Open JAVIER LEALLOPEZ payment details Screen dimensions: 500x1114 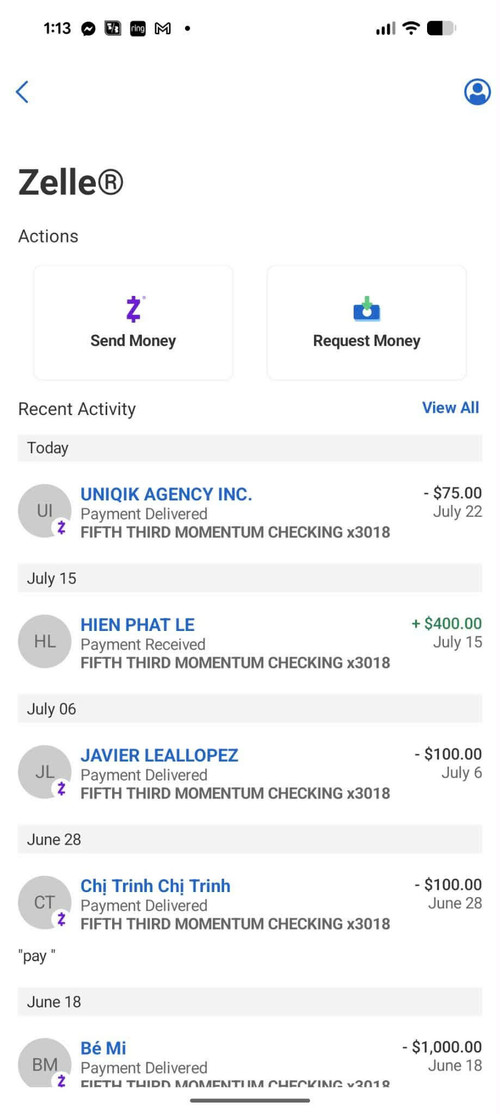coord(250,774)
